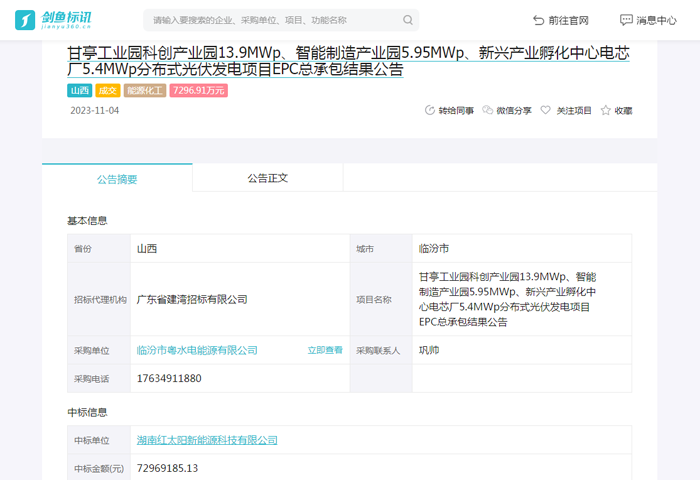Switch to the 公告正文 tab
The image size is (700, 480).
pyautogui.click(x=267, y=178)
